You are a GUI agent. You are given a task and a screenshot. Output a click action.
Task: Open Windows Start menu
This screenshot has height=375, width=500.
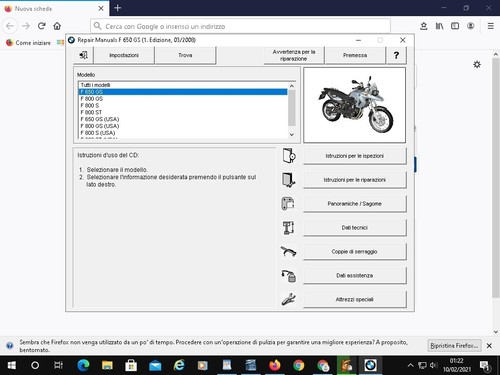click(11, 365)
